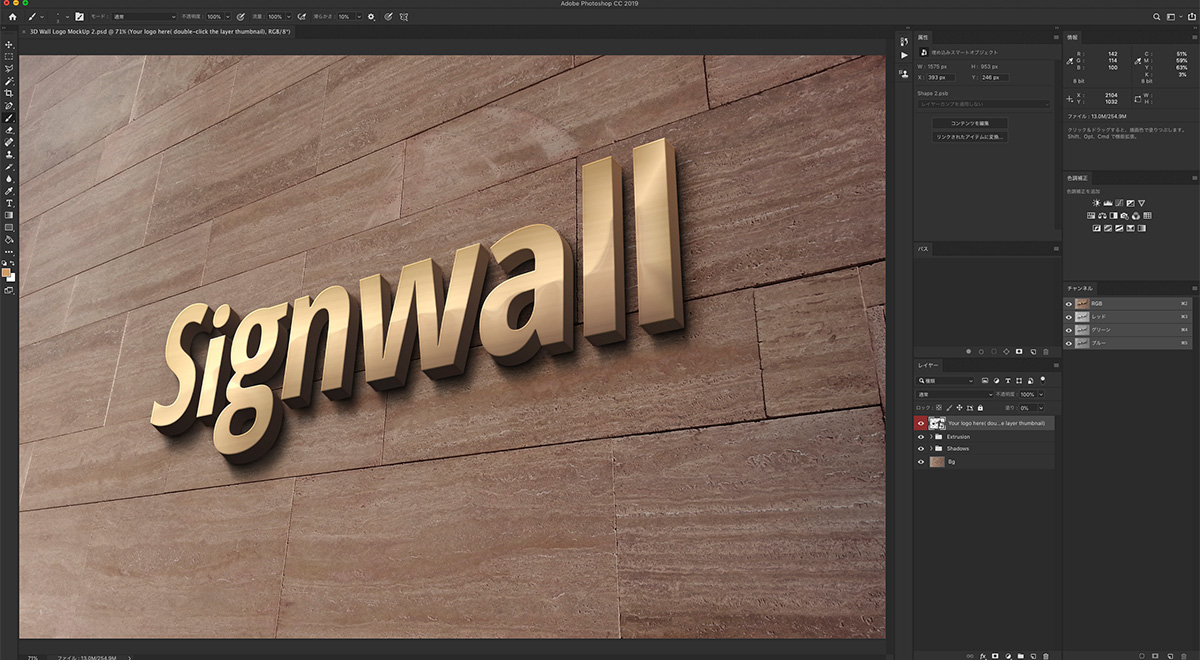
Task: Add a Color Balance adjustment
Action: 1102,216
